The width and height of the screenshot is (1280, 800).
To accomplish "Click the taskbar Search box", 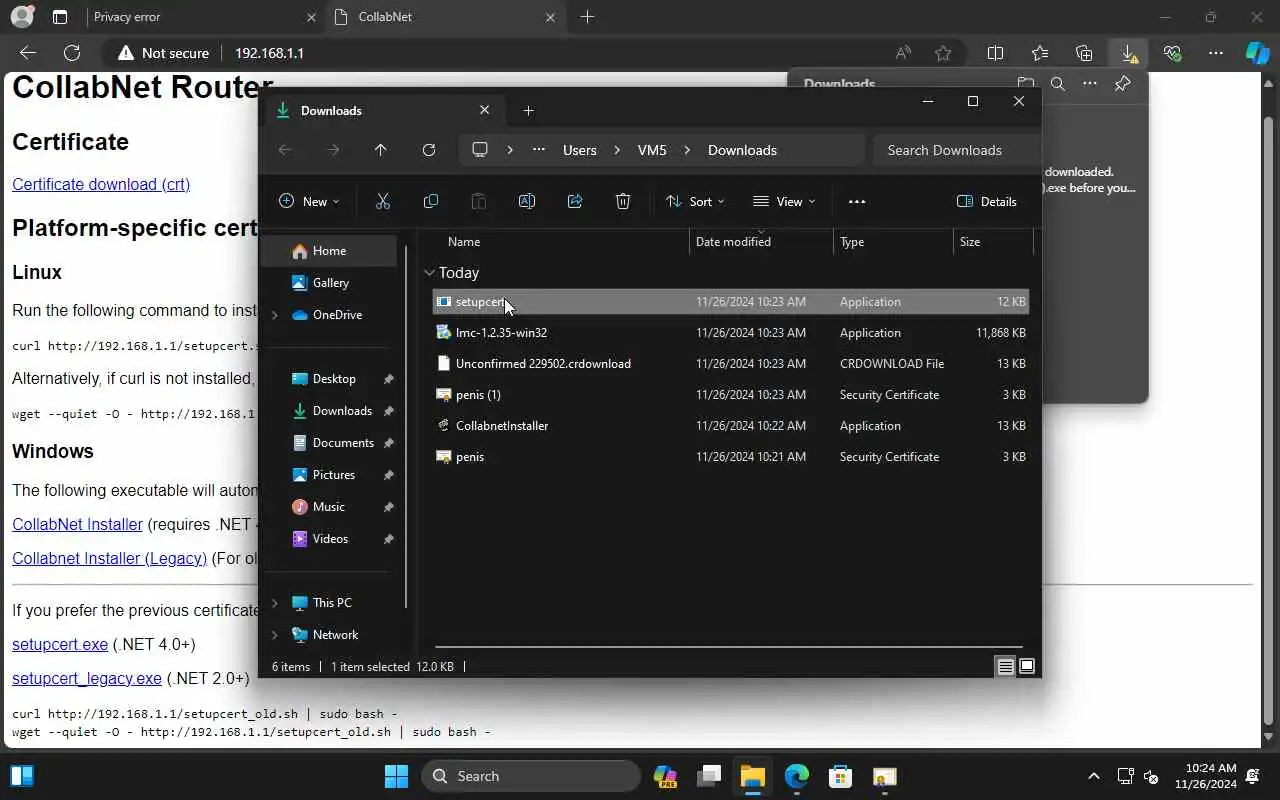I will click(531, 776).
